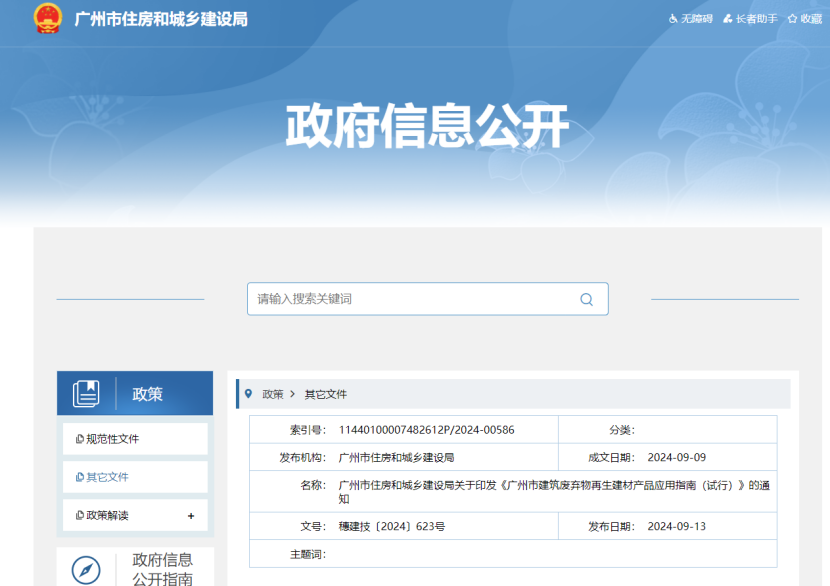The height and width of the screenshot is (586, 830).
Task: Click the 政策 book icon in sidebar
Action: click(x=86, y=393)
